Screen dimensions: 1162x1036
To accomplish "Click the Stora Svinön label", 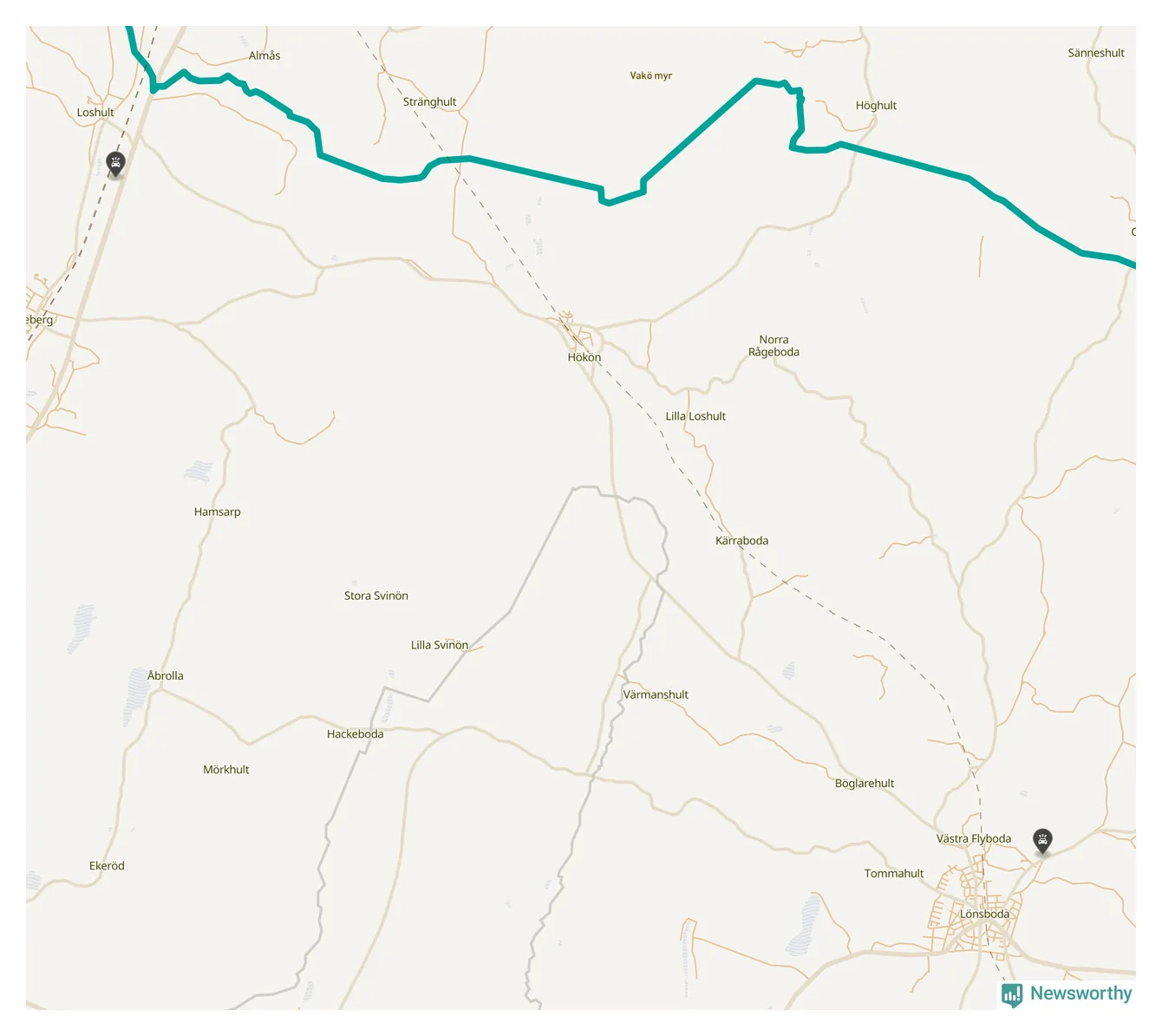I will (376, 596).
